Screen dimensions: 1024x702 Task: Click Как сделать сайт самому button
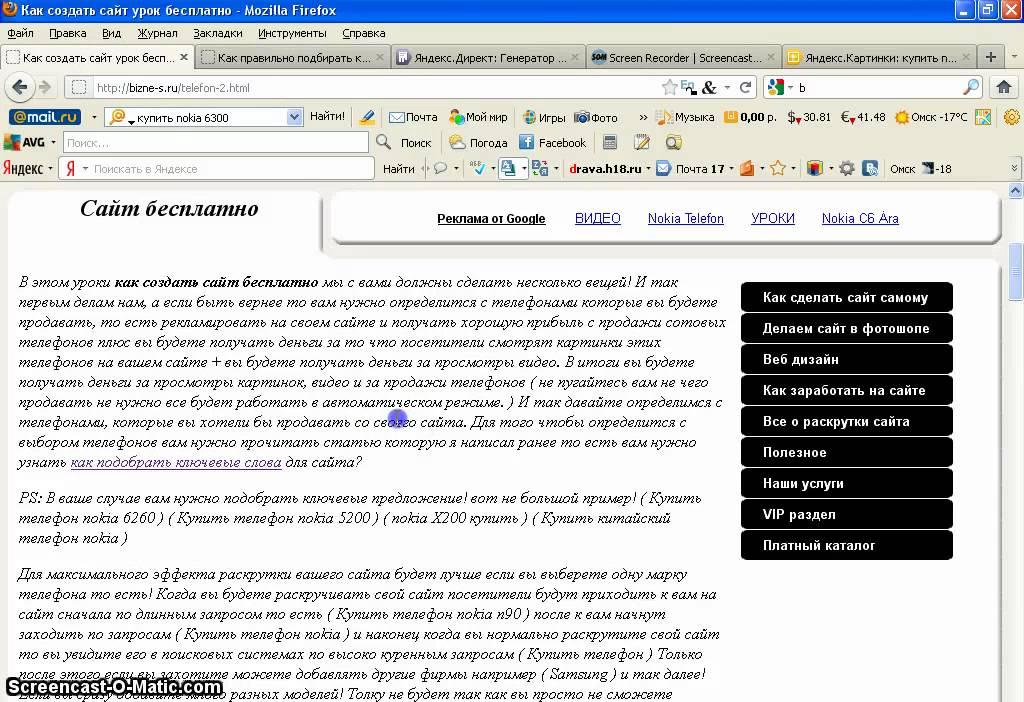(846, 297)
